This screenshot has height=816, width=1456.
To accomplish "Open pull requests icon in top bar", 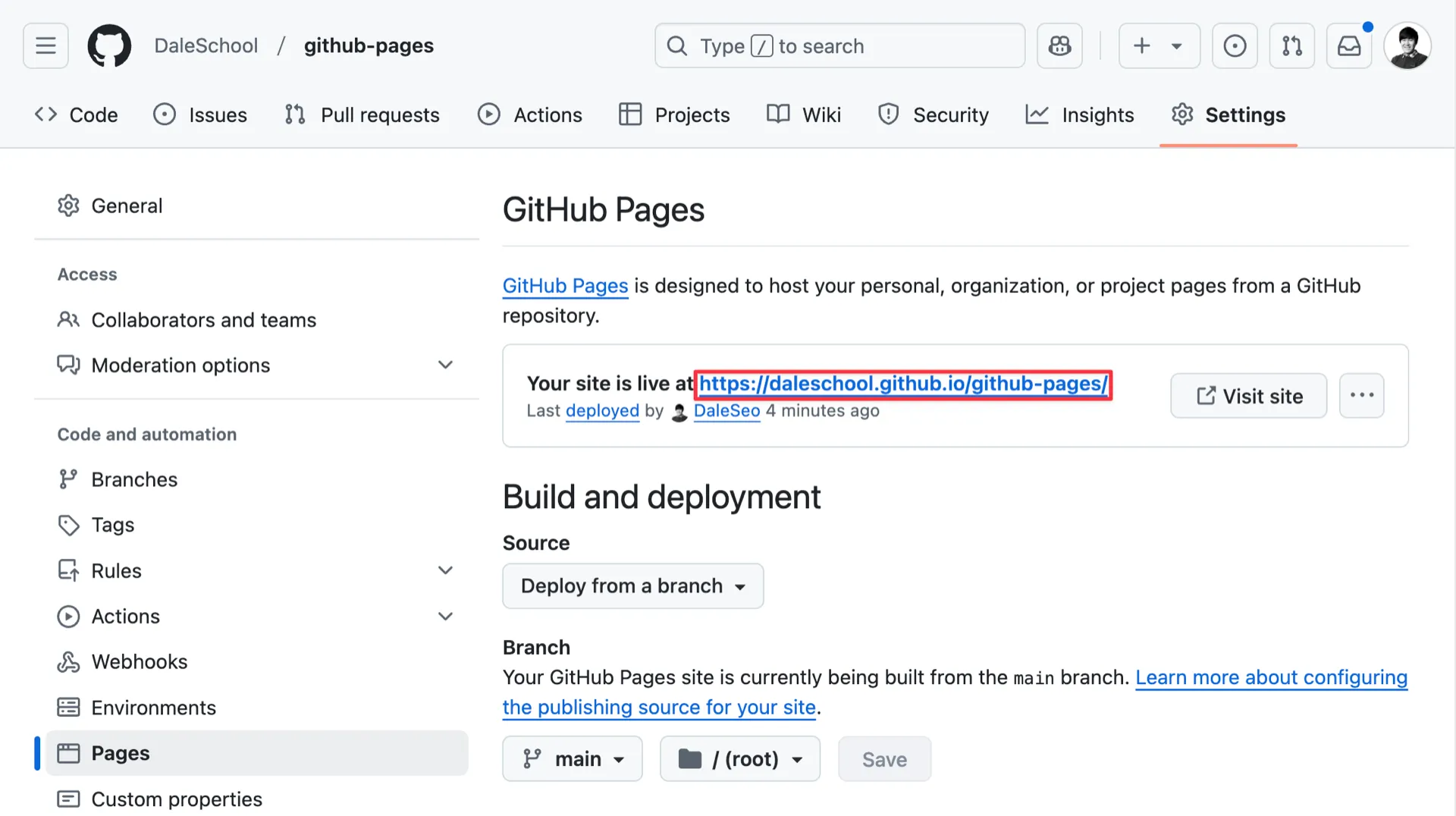I will pyautogui.click(x=1292, y=46).
